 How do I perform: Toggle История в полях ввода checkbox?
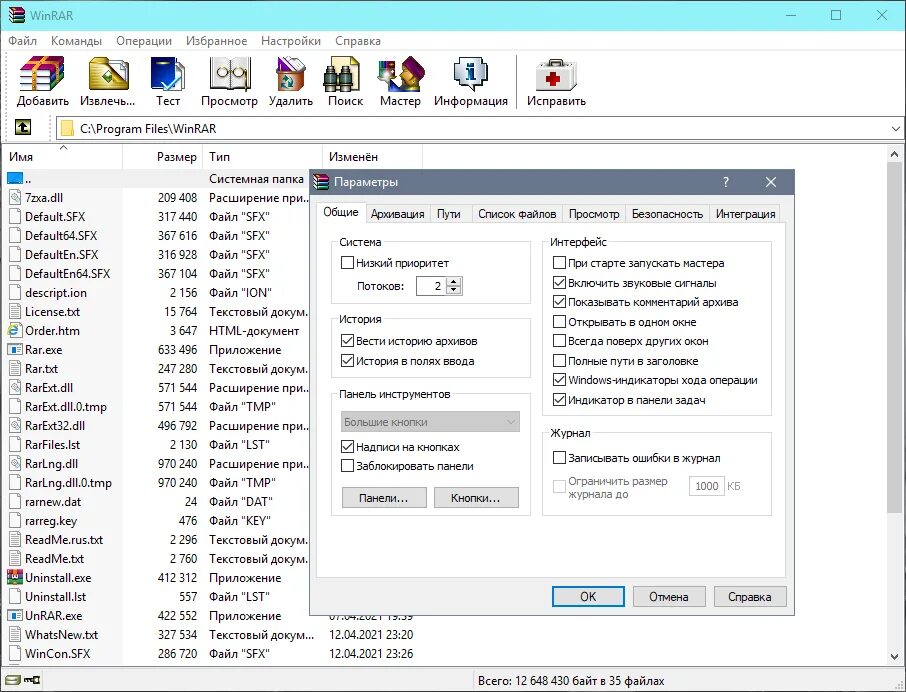click(347, 361)
